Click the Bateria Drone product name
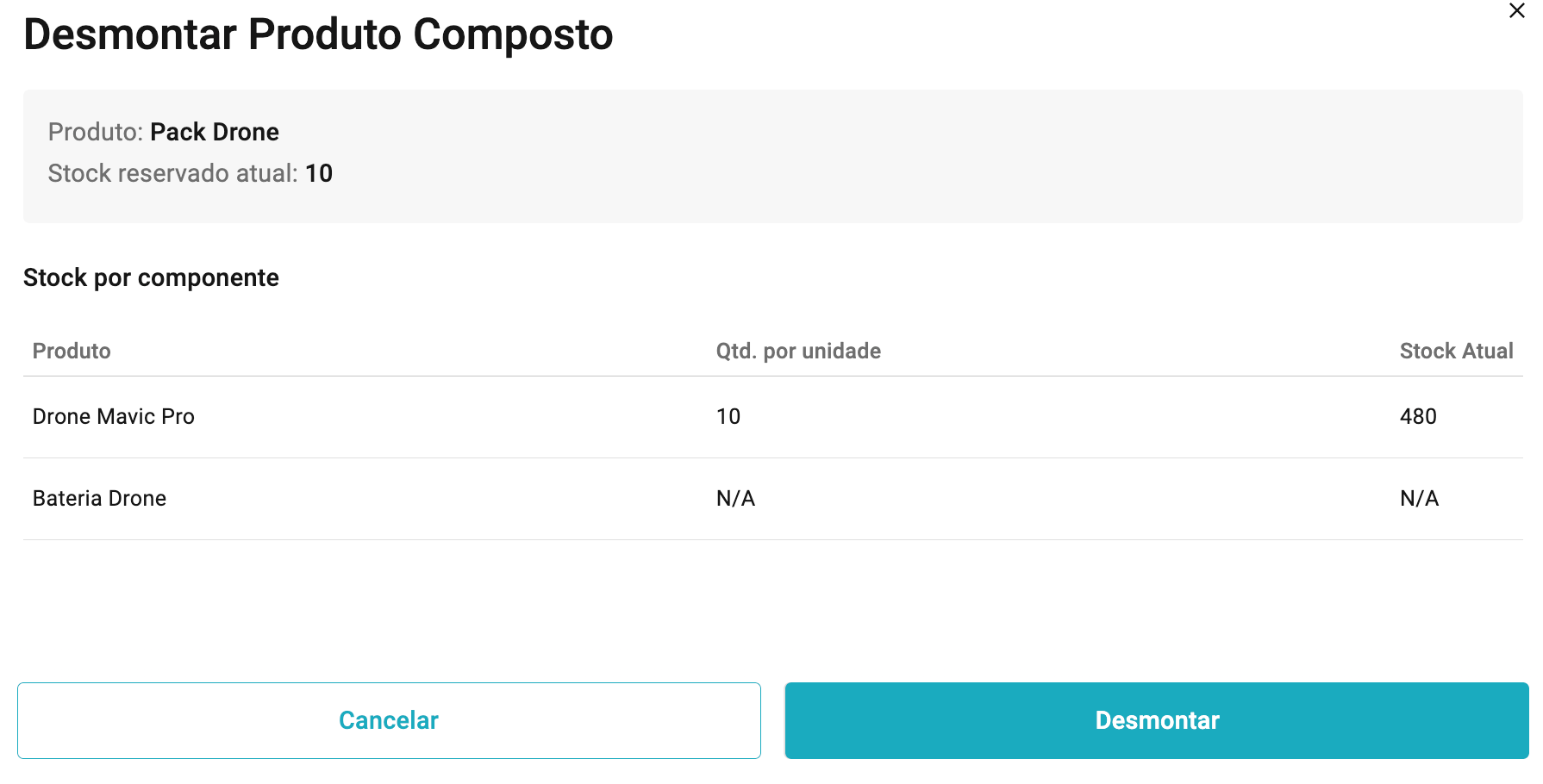 pyautogui.click(x=99, y=499)
